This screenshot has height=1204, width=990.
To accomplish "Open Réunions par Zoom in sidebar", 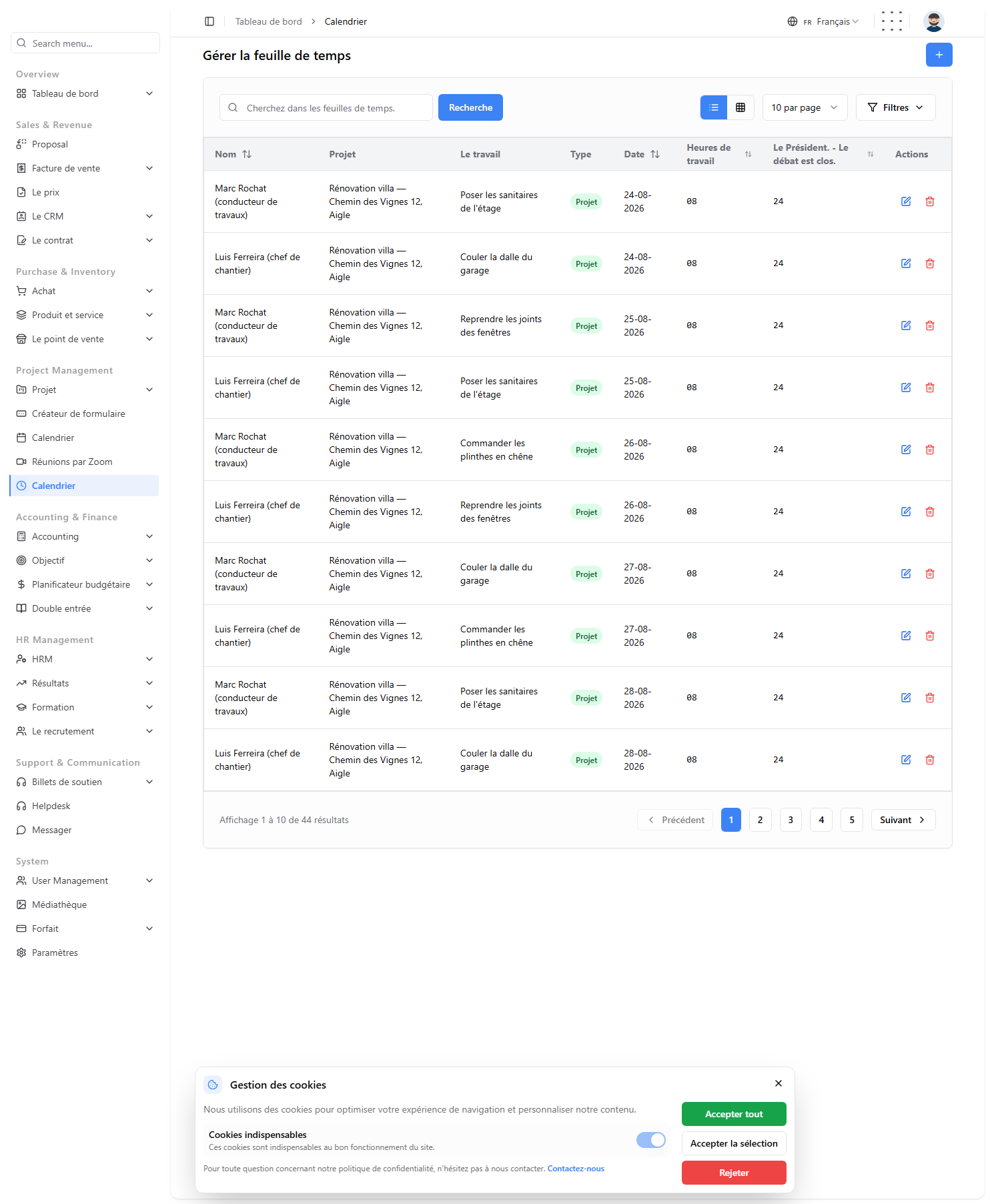I will point(85,462).
